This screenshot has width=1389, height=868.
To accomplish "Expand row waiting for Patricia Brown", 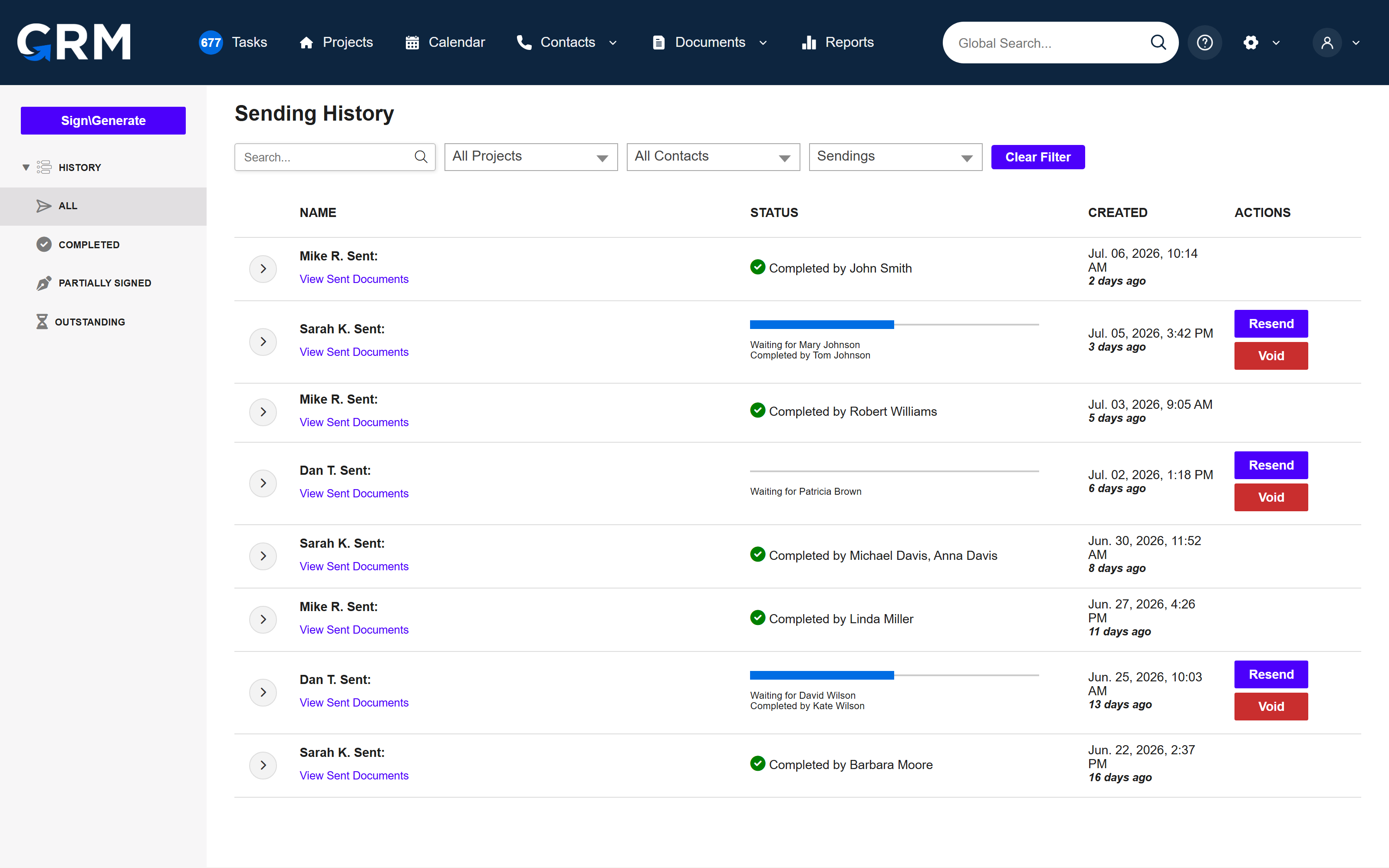I will pos(263,483).
